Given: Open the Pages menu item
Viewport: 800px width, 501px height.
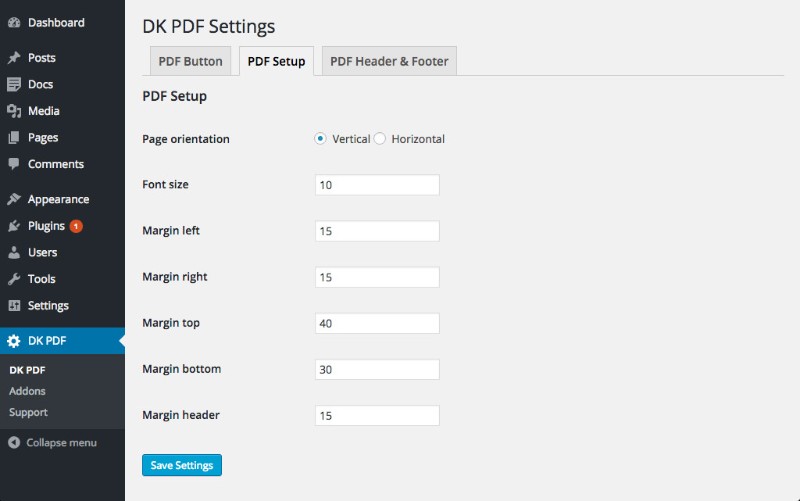Looking at the screenshot, I should click(43, 137).
